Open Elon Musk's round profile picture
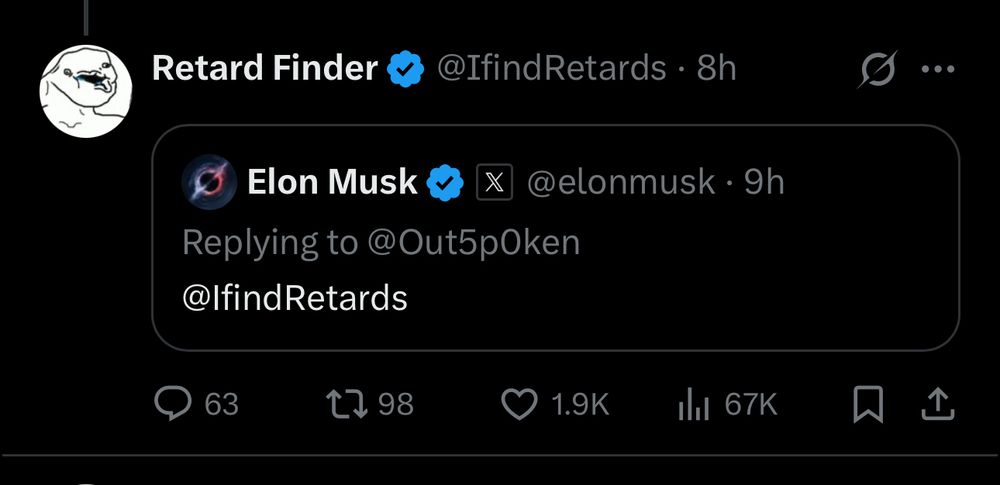This screenshot has width=1000, height=485. tap(210, 183)
